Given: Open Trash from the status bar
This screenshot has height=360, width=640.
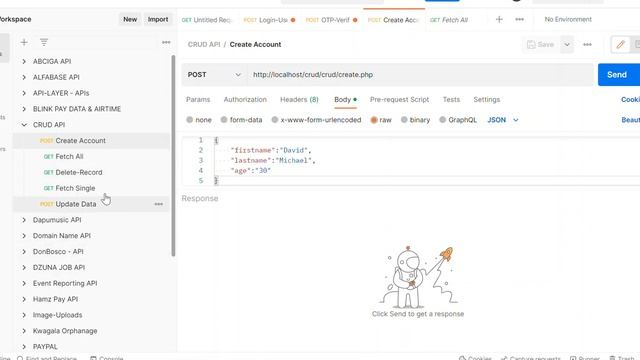Looking at the screenshot, I should click(x=622, y=358).
